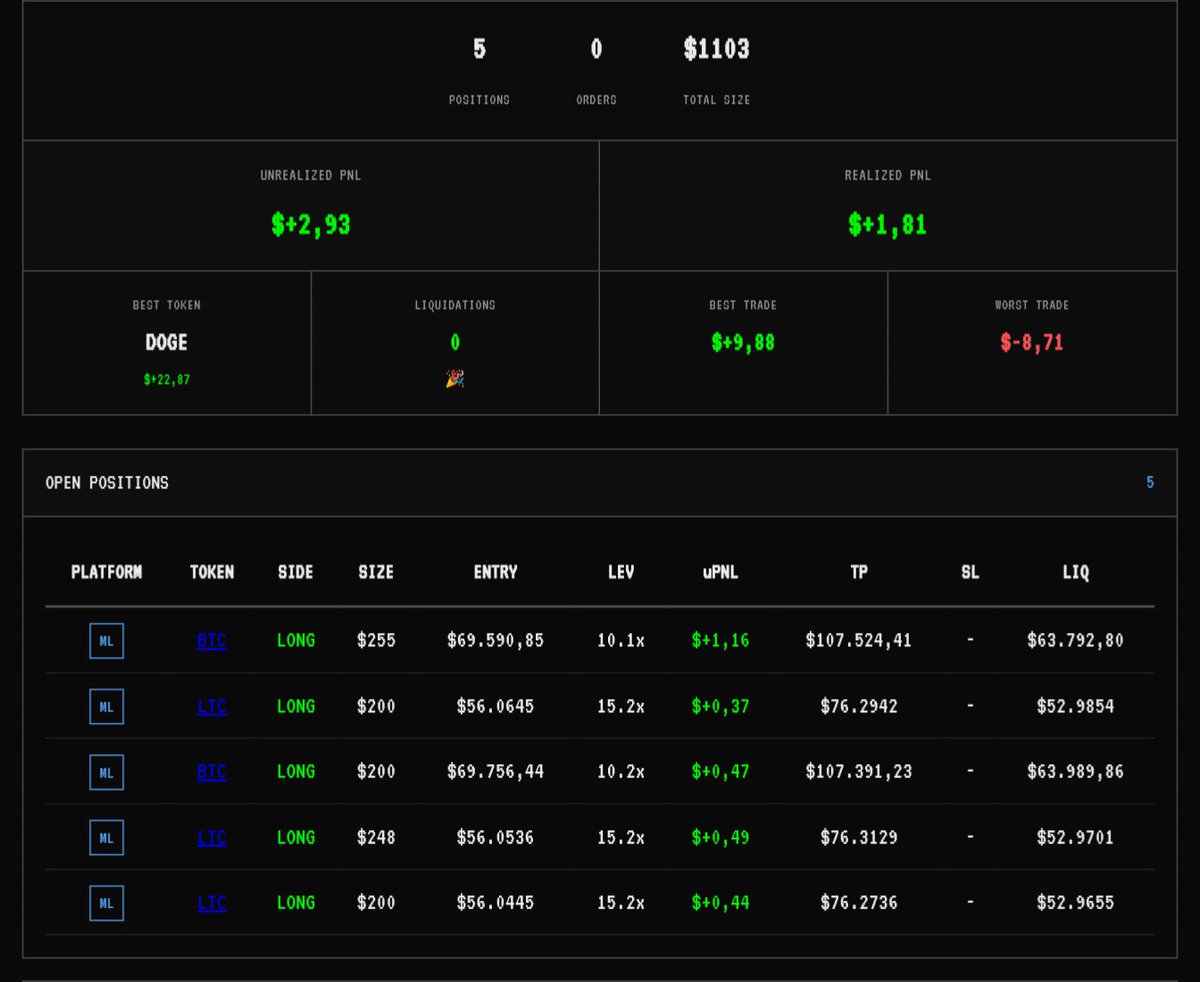Click the 10.1x leverage value
The height and width of the screenshot is (982, 1200).
621,641
